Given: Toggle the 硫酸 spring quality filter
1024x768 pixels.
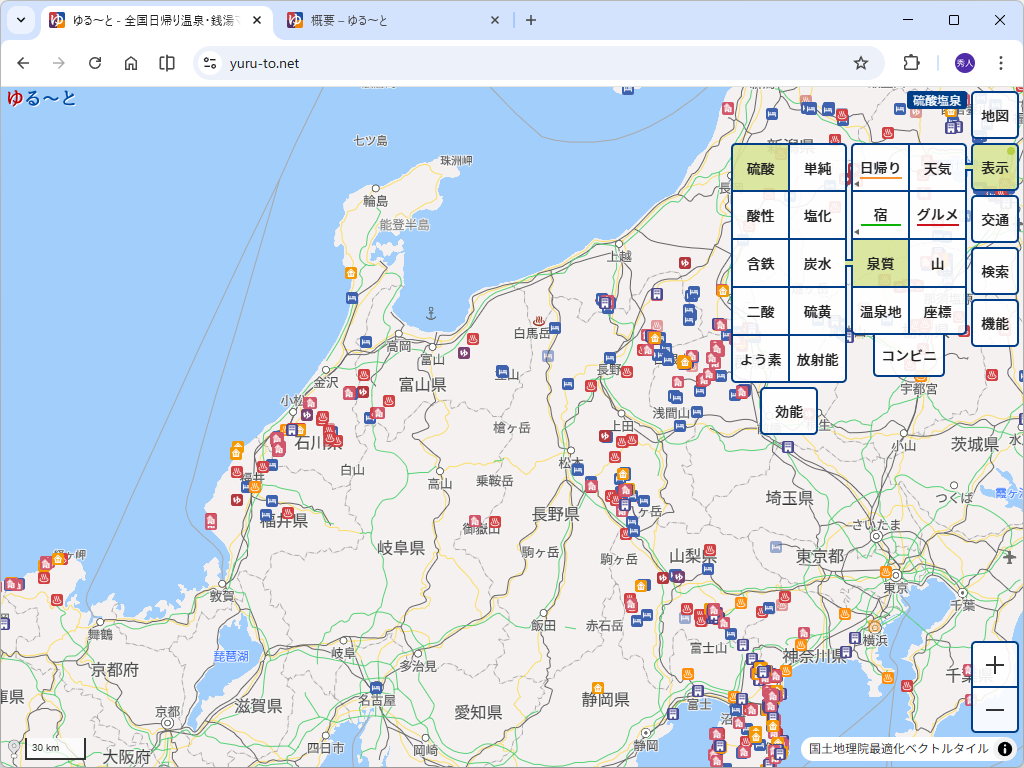Looking at the screenshot, I should (761, 169).
